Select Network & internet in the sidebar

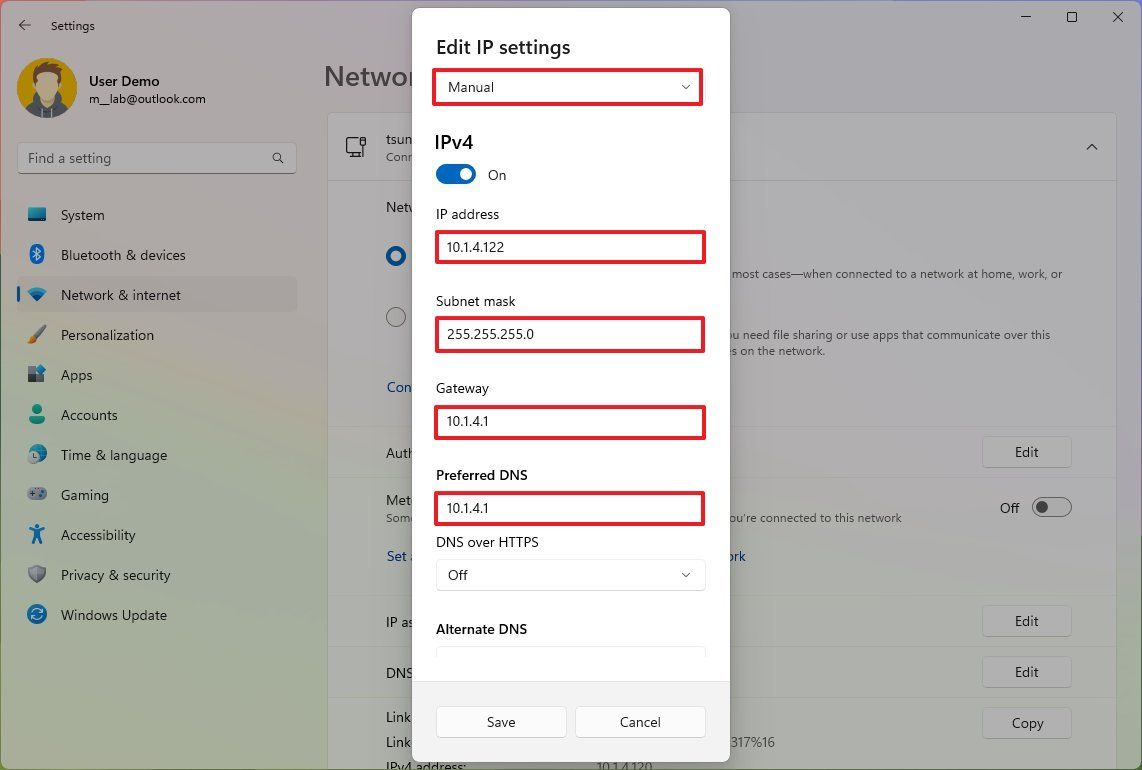pos(37,295)
